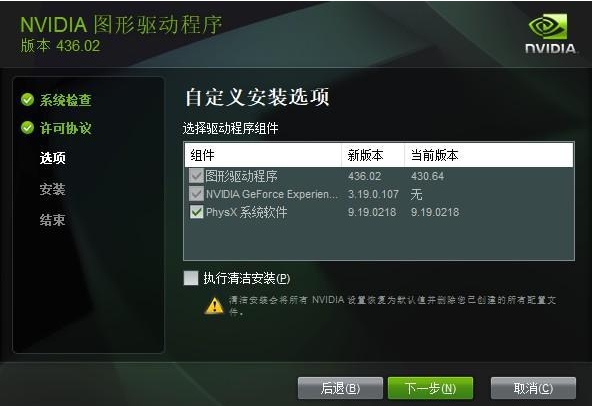Enable the 执行清洁安装 checkbox
The height and width of the screenshot is (406, 592).
(191, 278)
